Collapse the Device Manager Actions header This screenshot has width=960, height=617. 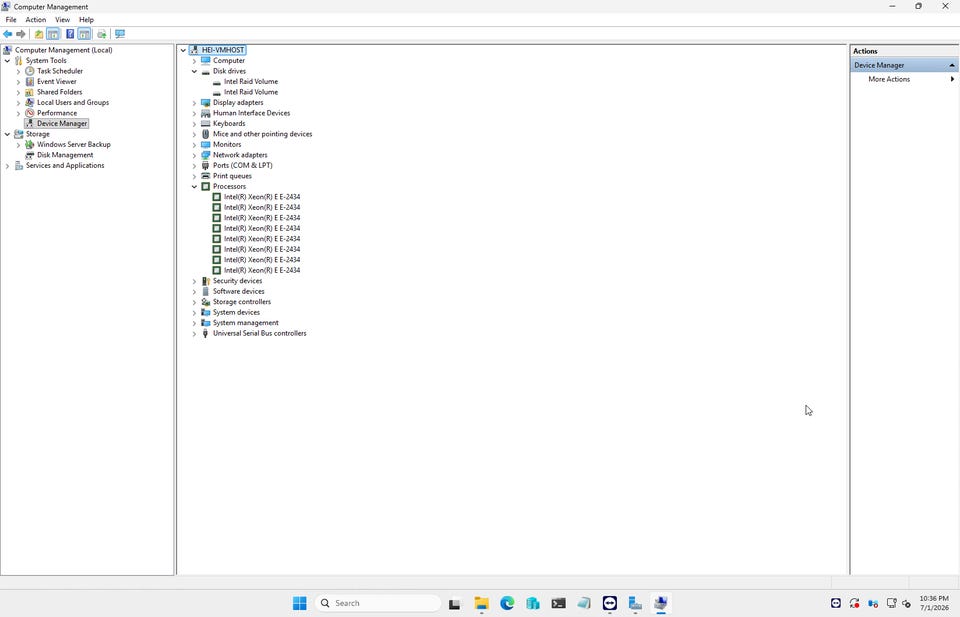(x=952, y=65)
